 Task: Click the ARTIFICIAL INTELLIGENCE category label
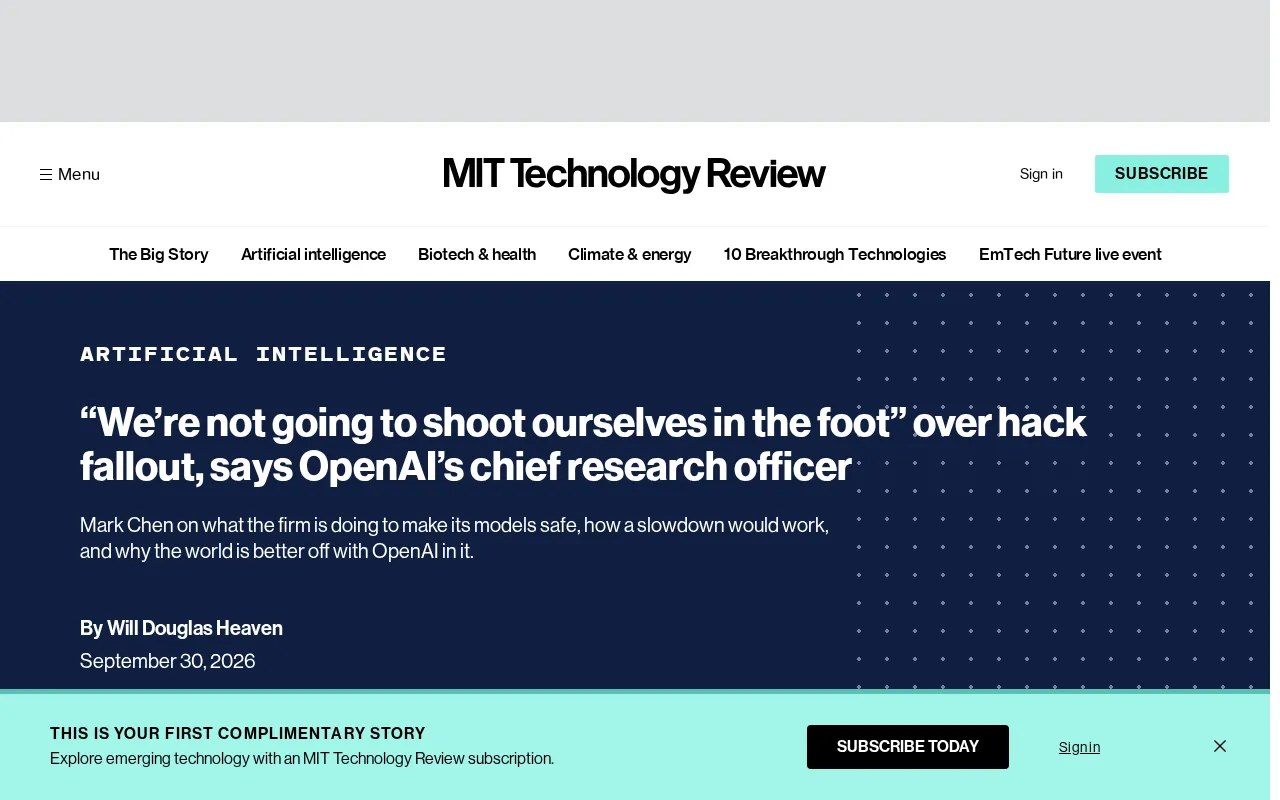tap(263, 354)
